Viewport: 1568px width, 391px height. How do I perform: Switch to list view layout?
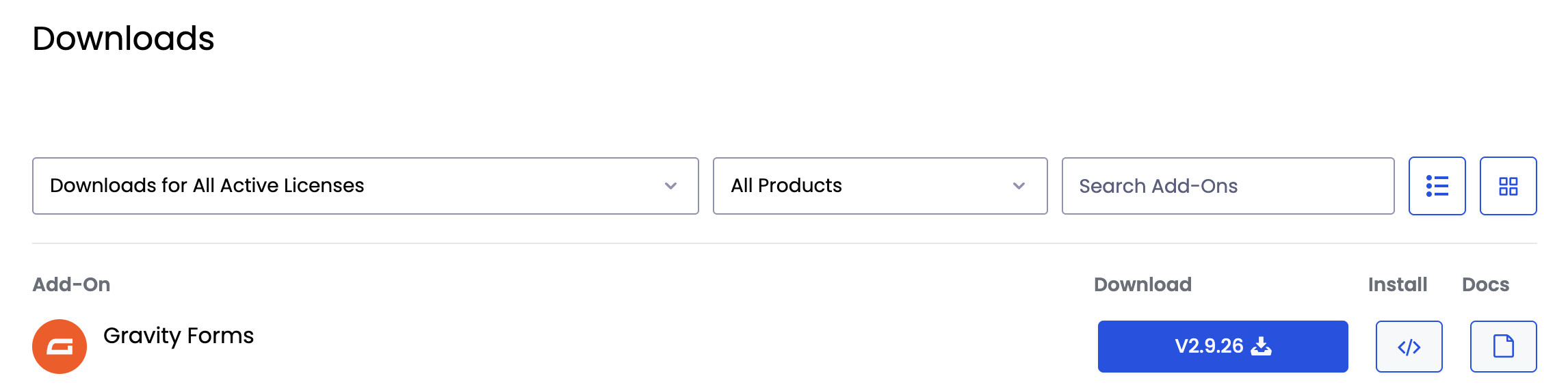pos(1437,186)
